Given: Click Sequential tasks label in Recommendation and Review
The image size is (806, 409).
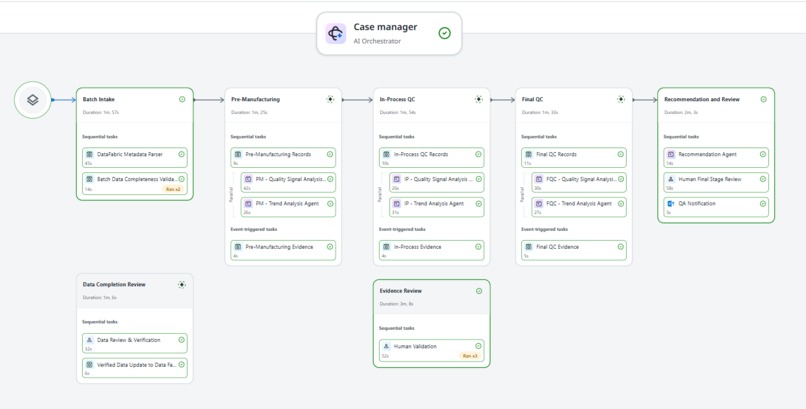Looking at the screenshot, I should (681, 137).
